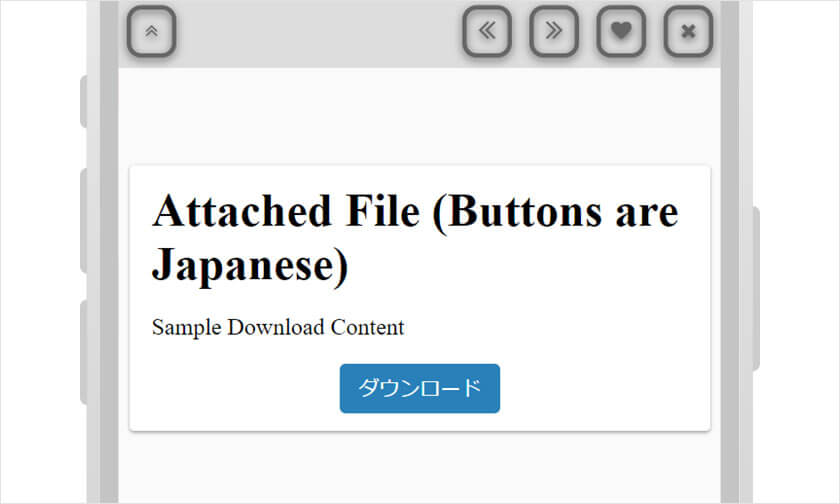840x504 pixels.
Task: Close the viewer with the X icon
Action: (688, 32)
